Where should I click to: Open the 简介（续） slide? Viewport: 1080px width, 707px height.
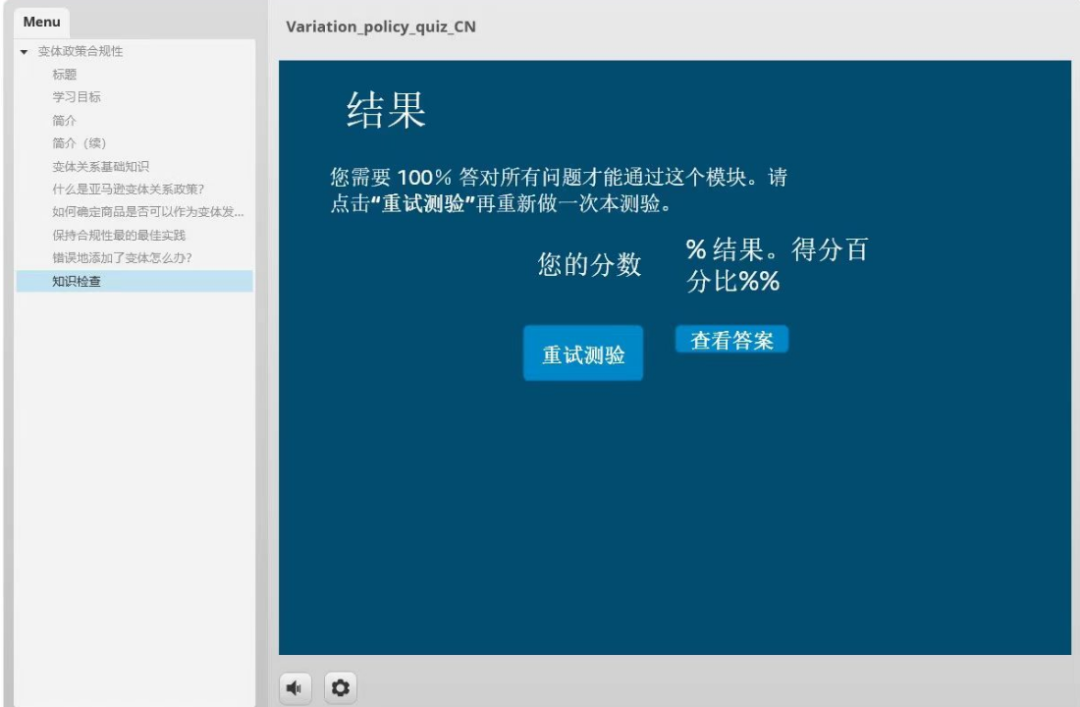[78, 143]
